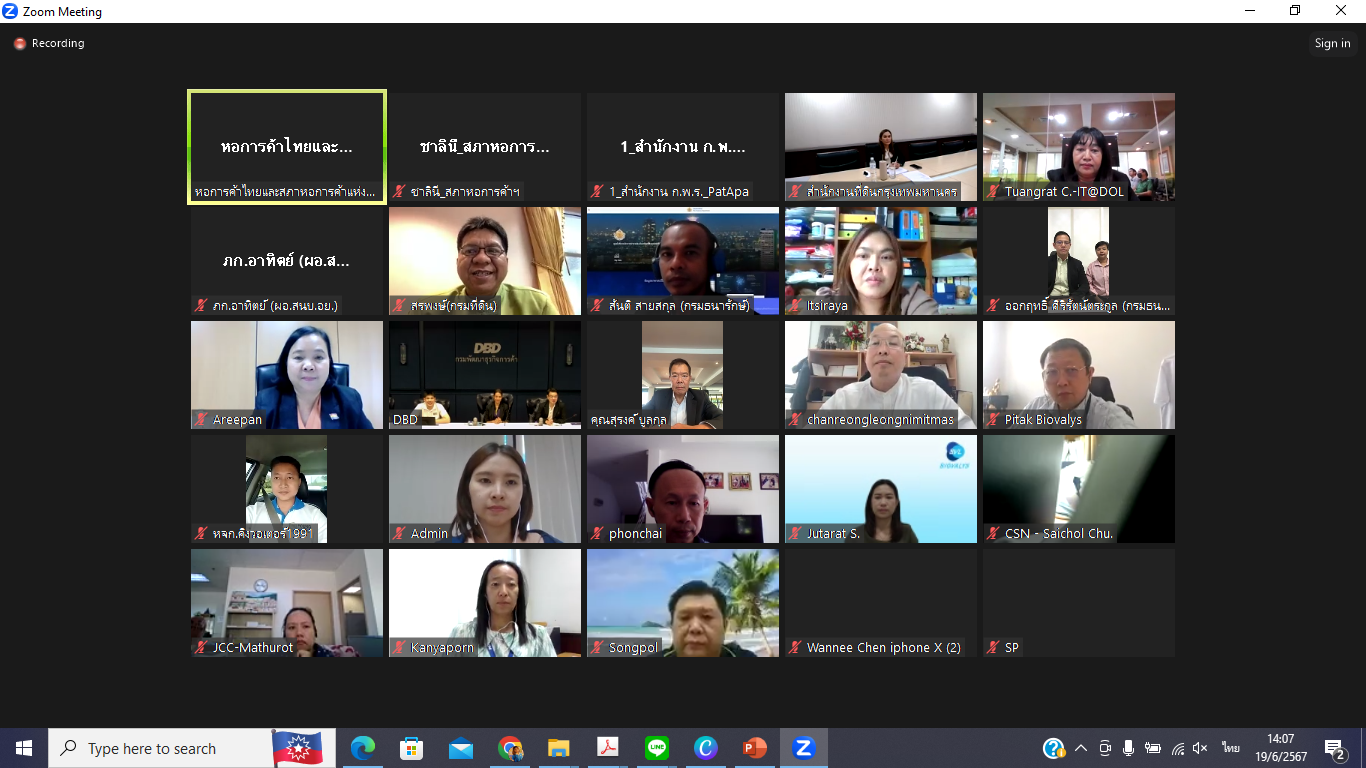Launch Adobe Acrobat from the taskbar
1366x768 pixels.
click(x=608, y=748)
